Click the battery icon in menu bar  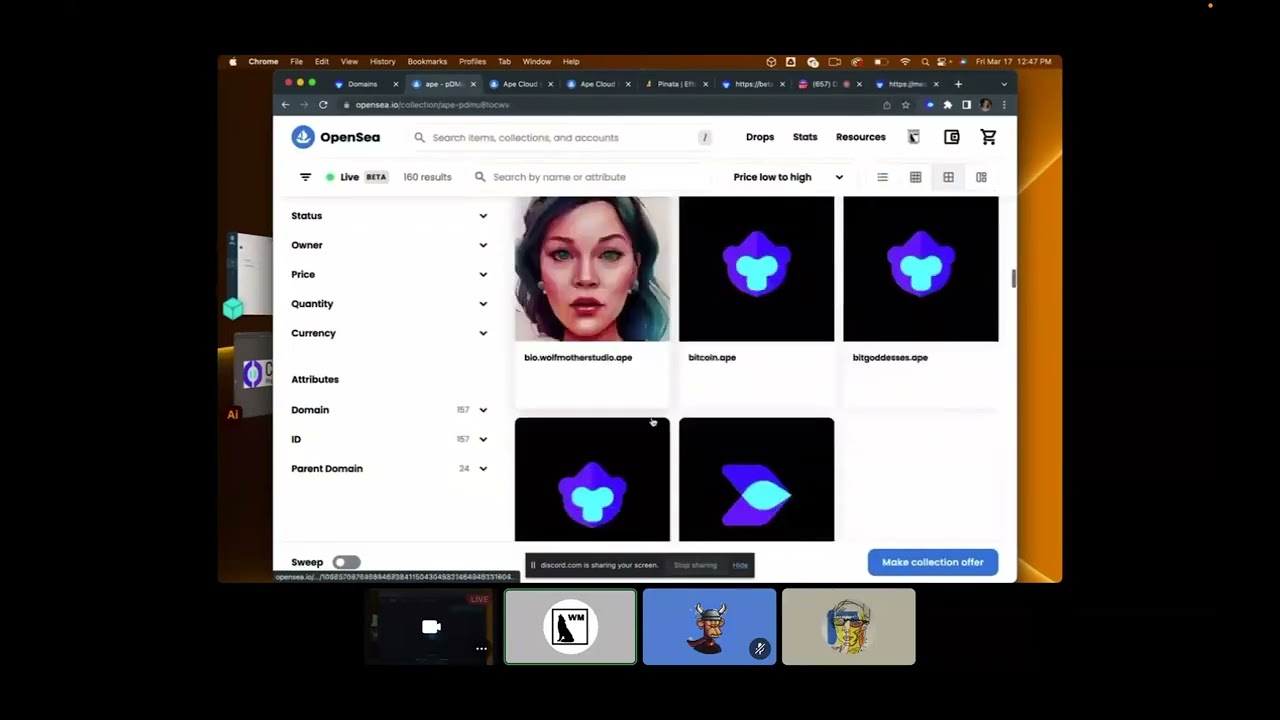tap(881, 62)
